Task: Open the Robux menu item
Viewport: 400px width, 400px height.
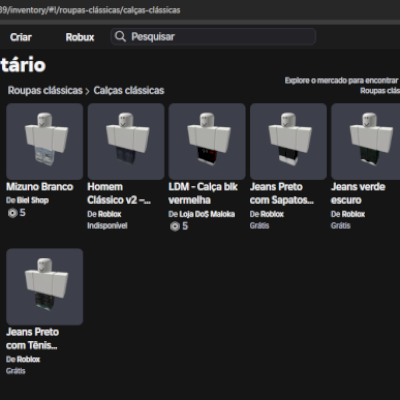Action: (80, 37)
